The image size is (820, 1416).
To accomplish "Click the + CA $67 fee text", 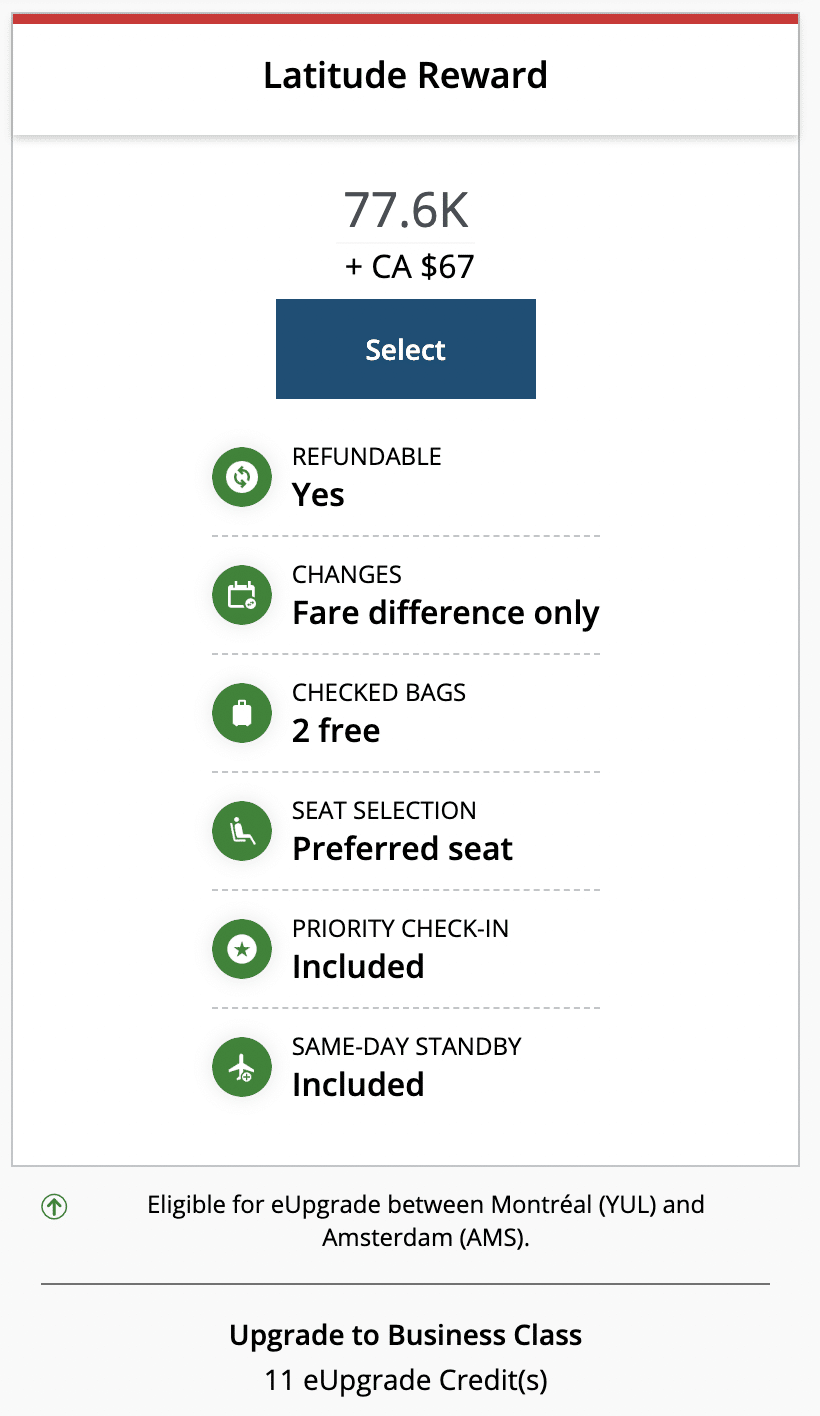I will (x=409, y=267).
